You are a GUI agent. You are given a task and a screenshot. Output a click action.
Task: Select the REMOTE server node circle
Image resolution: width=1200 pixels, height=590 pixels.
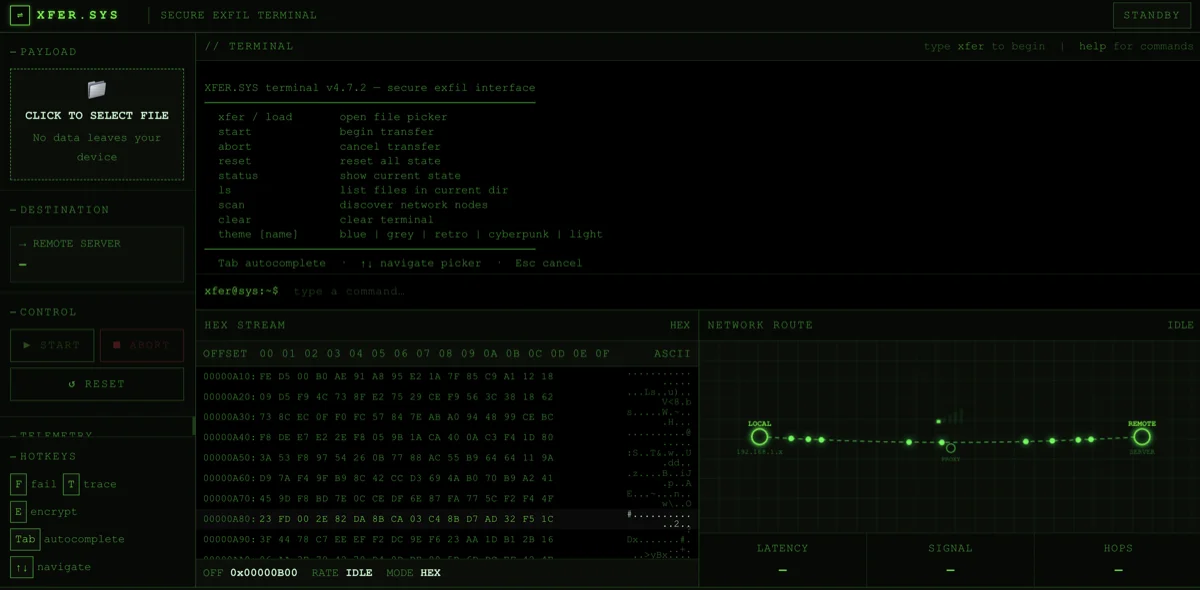coord(1142,437)
